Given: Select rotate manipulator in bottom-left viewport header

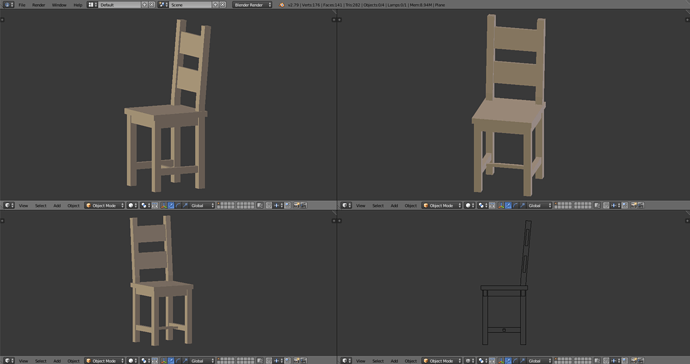Looking at the screenshot, I should tap(178, 360).
